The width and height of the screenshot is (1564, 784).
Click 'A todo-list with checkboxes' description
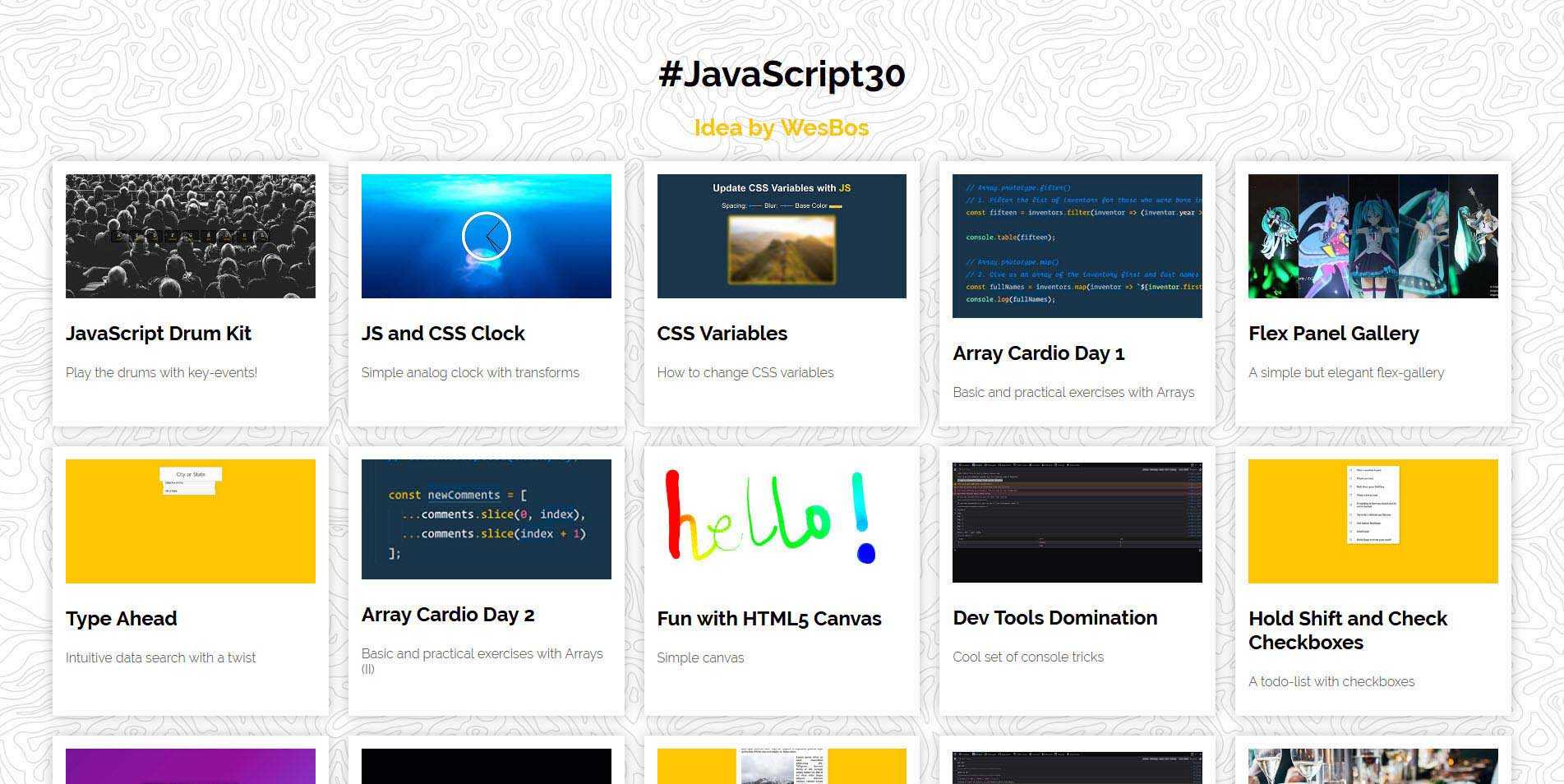click(1331, 681)
